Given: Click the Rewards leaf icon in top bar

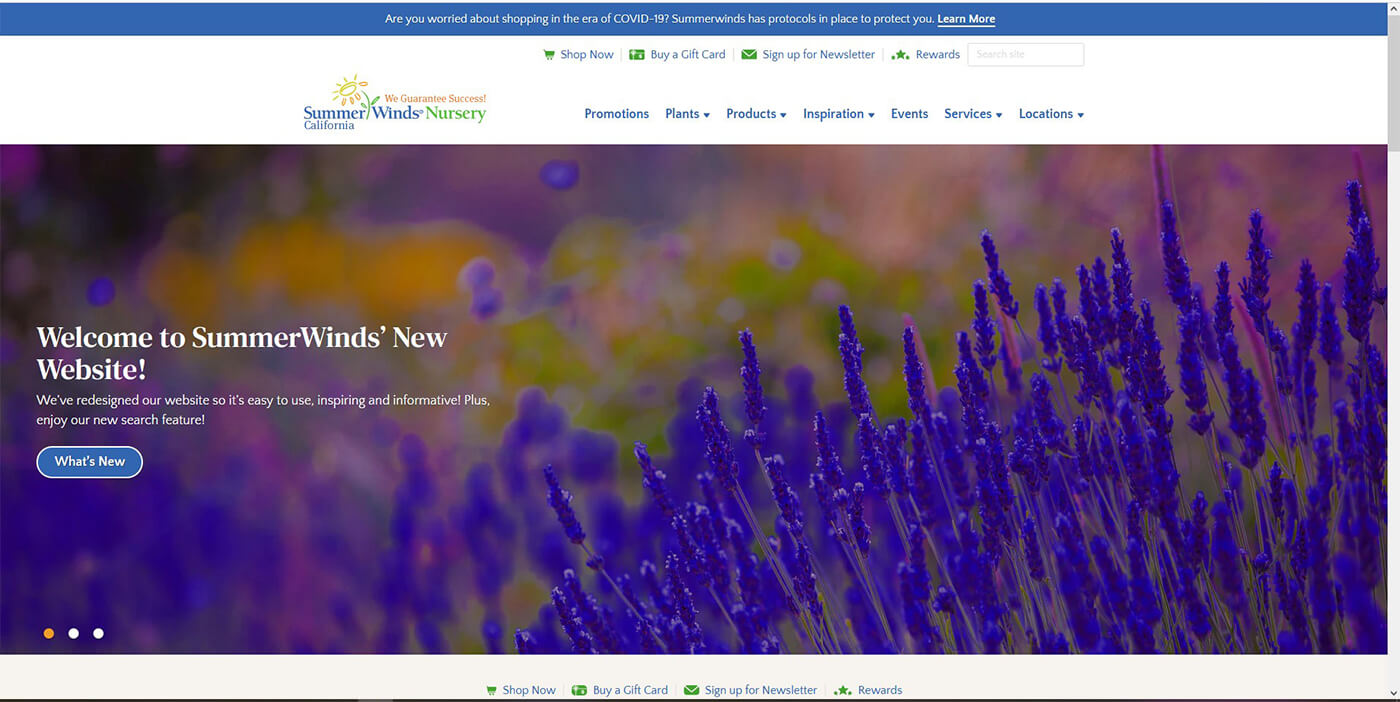Looking at the screenshot, I should coord(900,55).
